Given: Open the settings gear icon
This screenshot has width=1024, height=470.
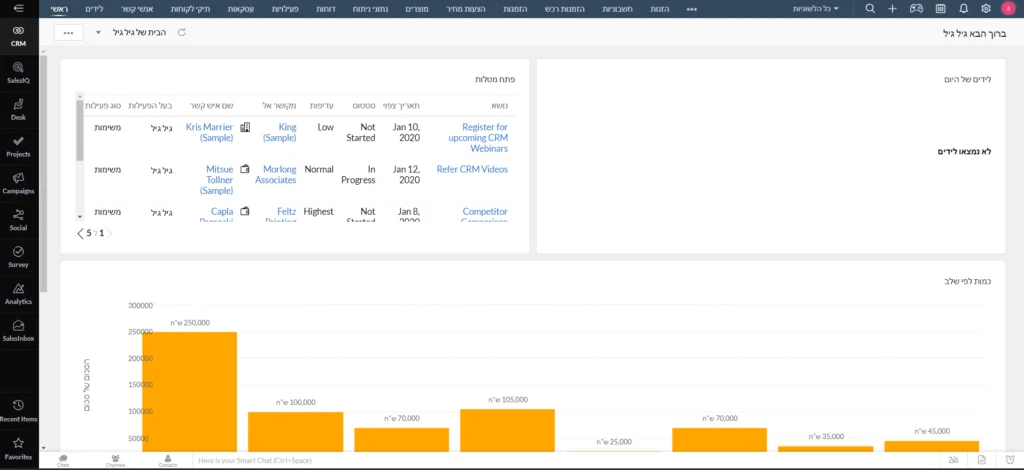Looking at the screenshot, I should point(985,8).
